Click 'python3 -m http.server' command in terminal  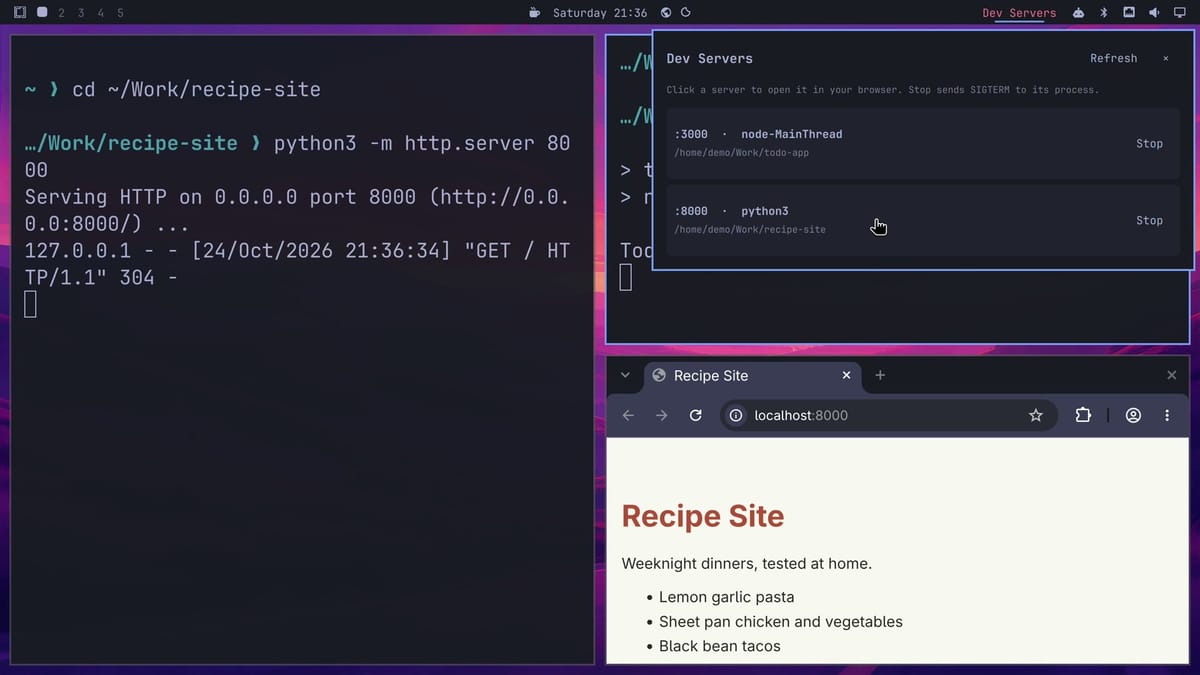(405, 143)
